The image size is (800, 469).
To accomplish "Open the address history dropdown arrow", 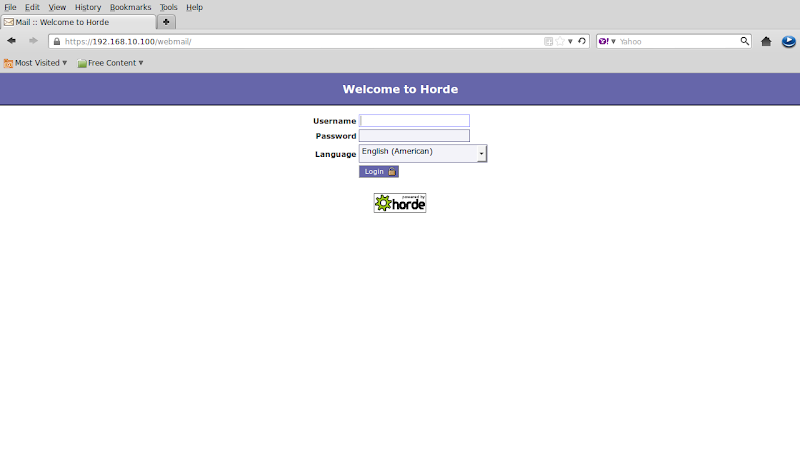I will (x=570, y=42).
